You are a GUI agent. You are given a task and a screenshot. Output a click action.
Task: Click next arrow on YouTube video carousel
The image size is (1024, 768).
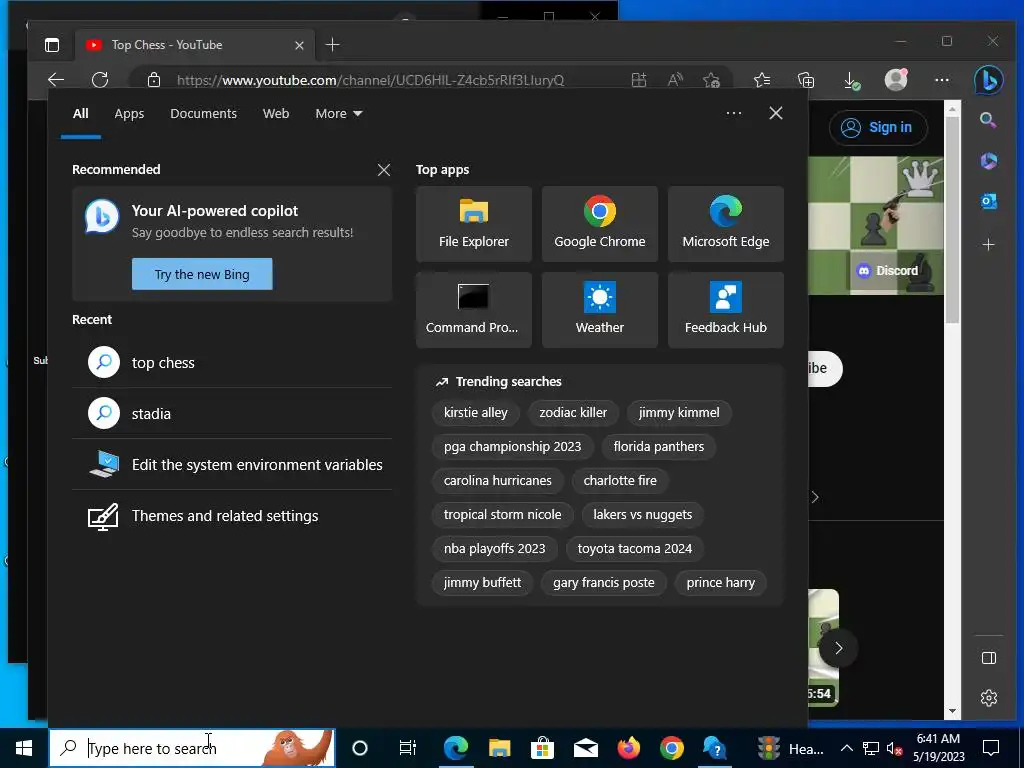click(838, 648)
